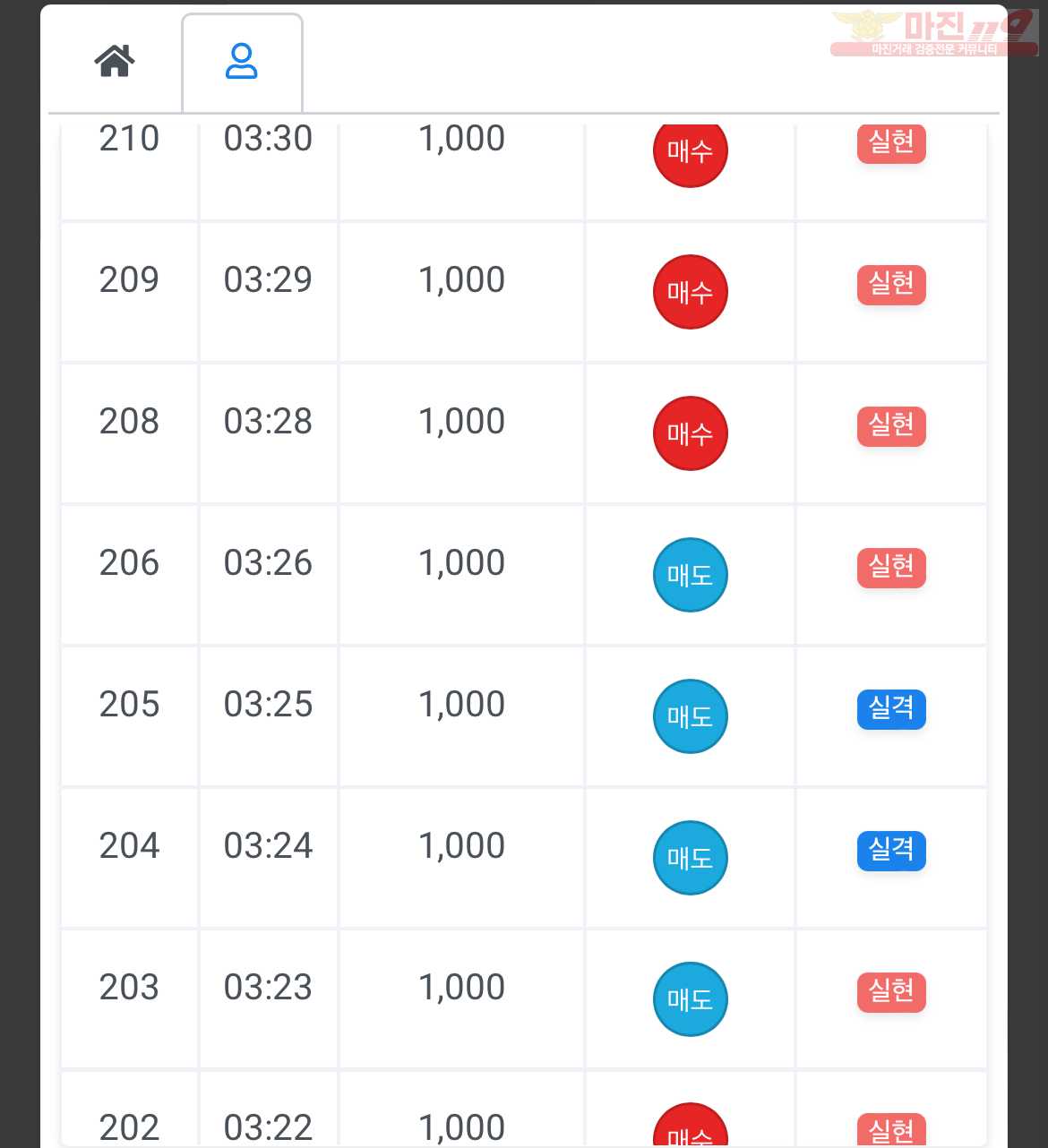Select the 실현 badge in row 203

891,991
